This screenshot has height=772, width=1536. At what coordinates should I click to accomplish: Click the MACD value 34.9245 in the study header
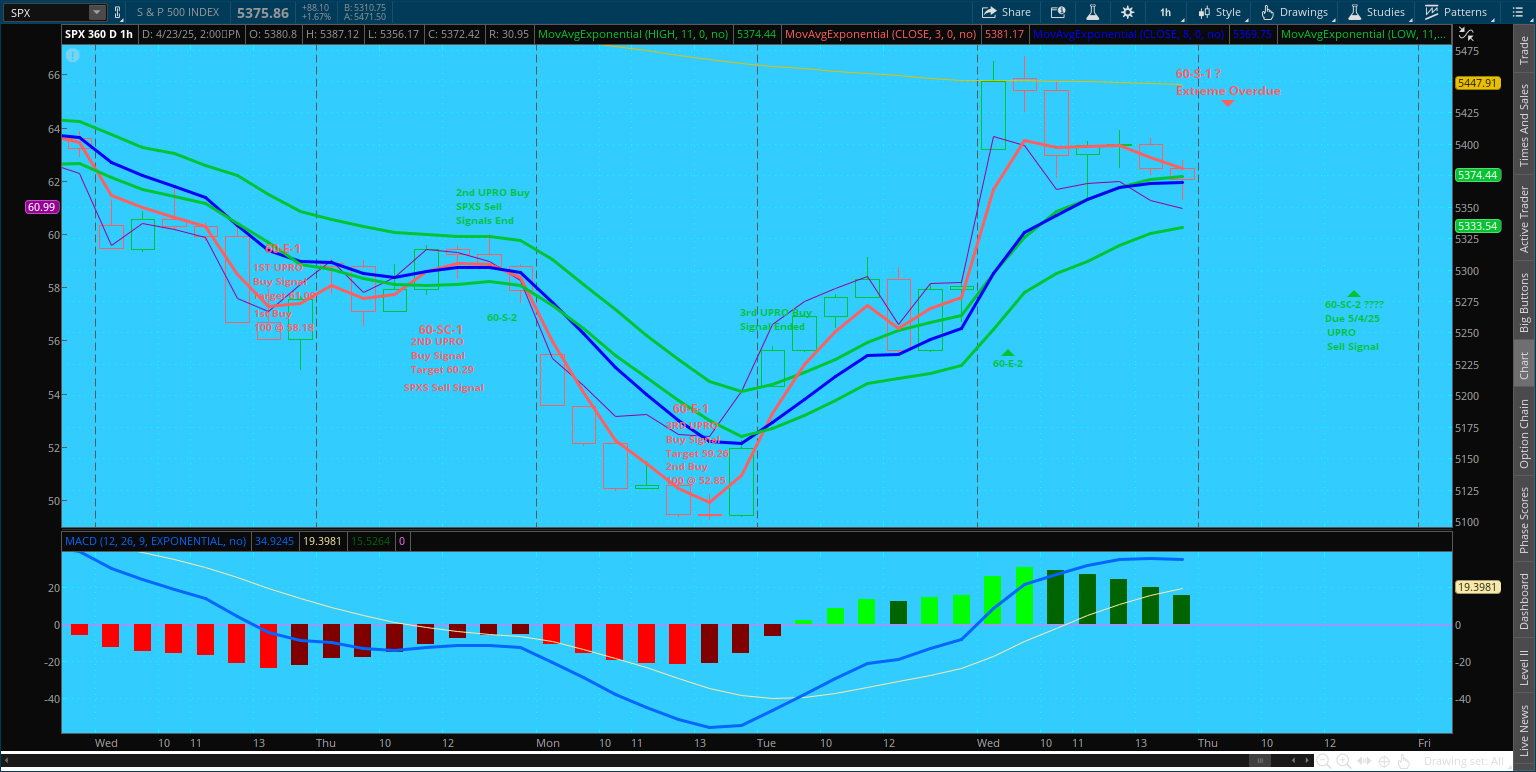tap(274, 541)
